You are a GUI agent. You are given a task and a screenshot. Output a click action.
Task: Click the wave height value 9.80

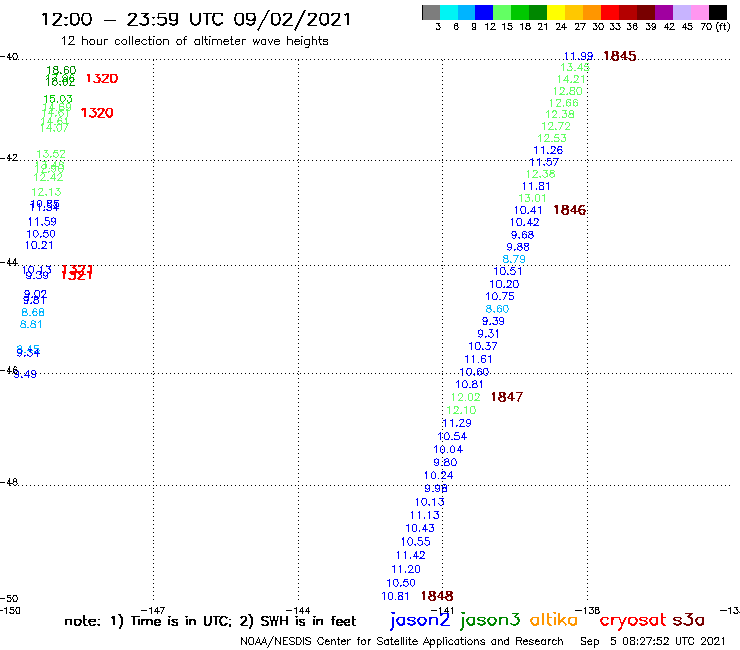[446, 462]
